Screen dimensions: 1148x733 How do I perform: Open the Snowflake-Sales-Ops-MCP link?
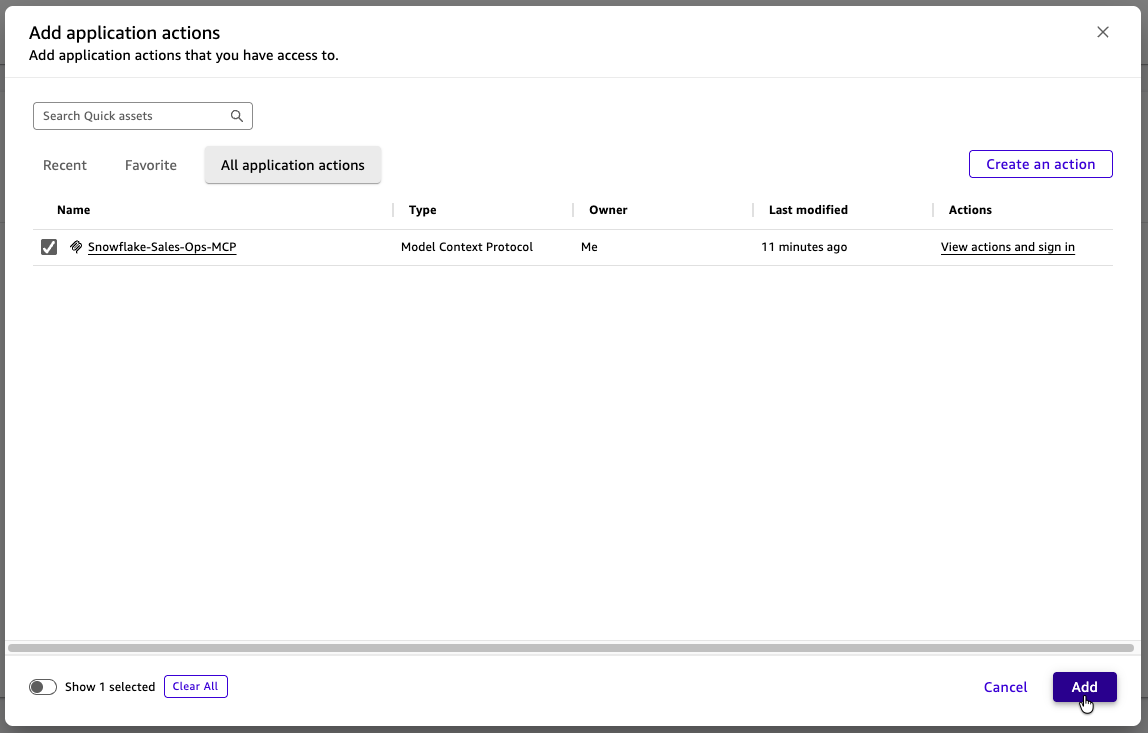(x=162, y=247)
